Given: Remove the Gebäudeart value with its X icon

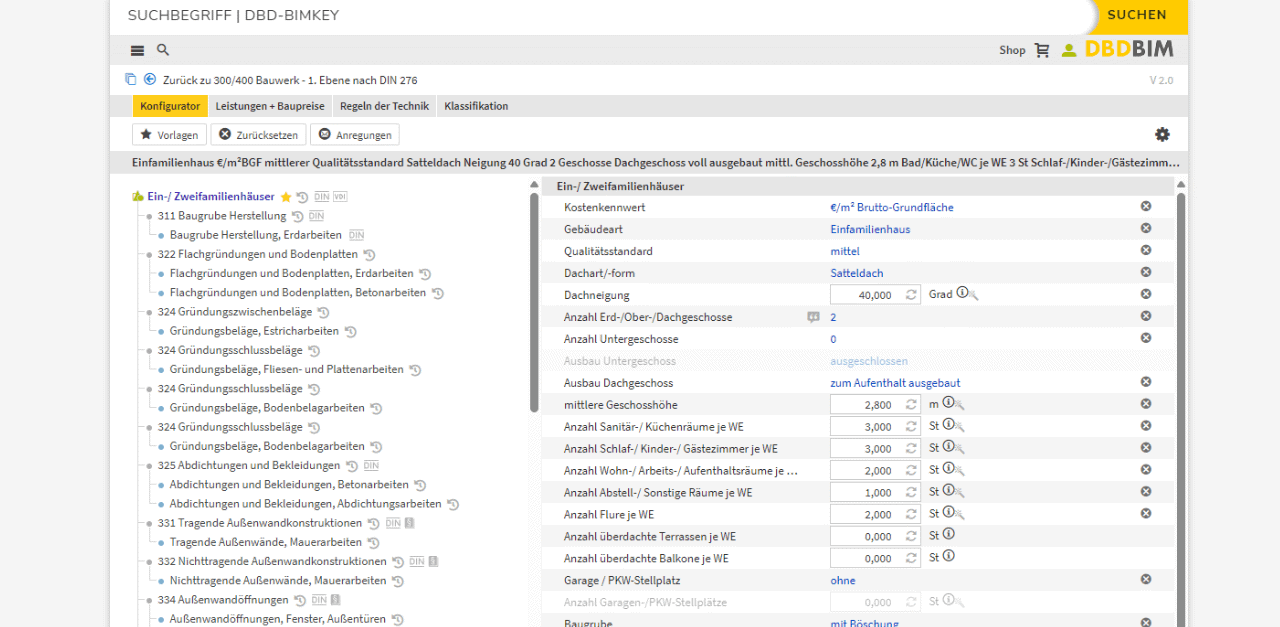Looking at the screenshot, I should (1146, 228).
